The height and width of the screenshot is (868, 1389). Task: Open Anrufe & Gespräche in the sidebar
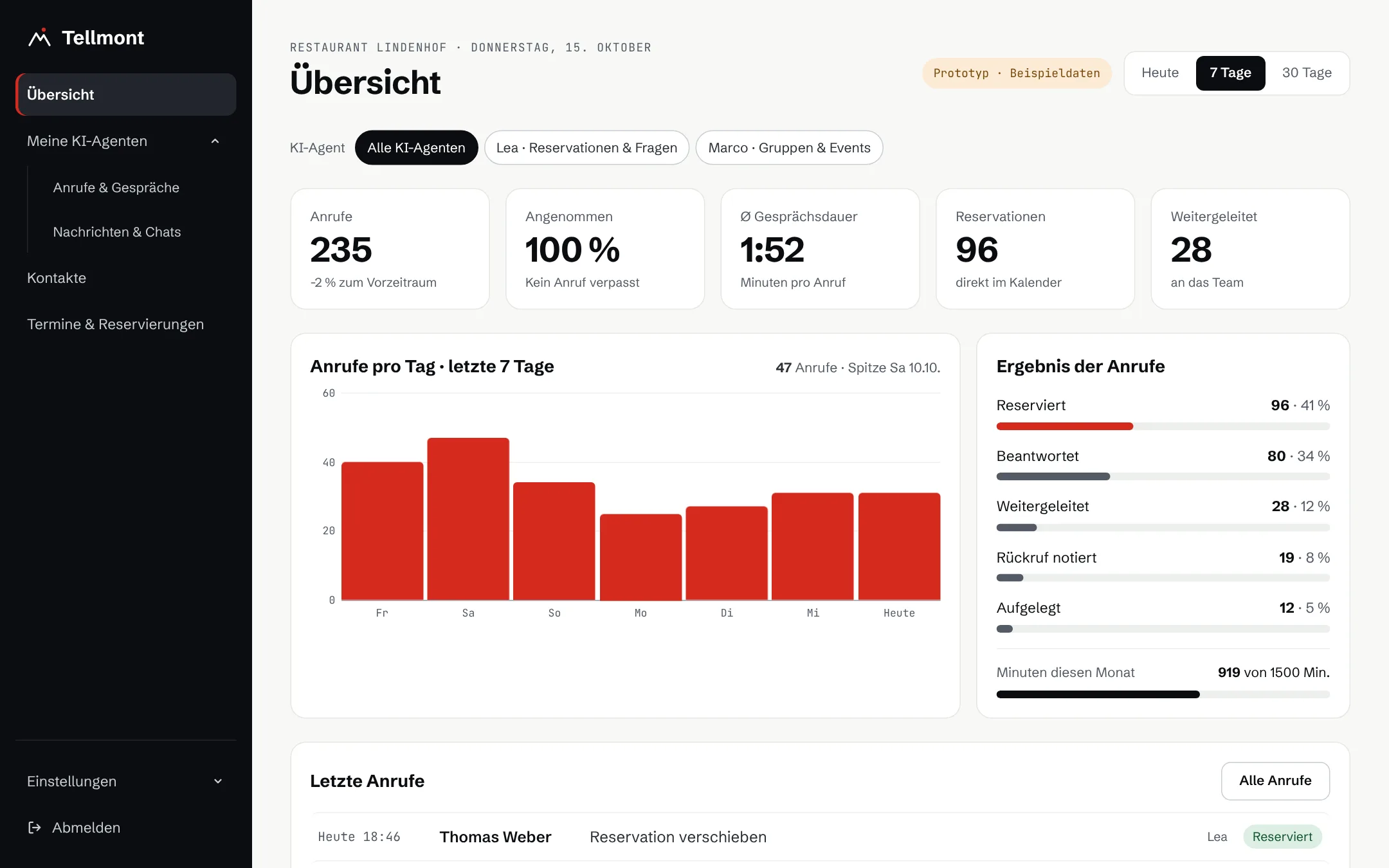point(116,188)
